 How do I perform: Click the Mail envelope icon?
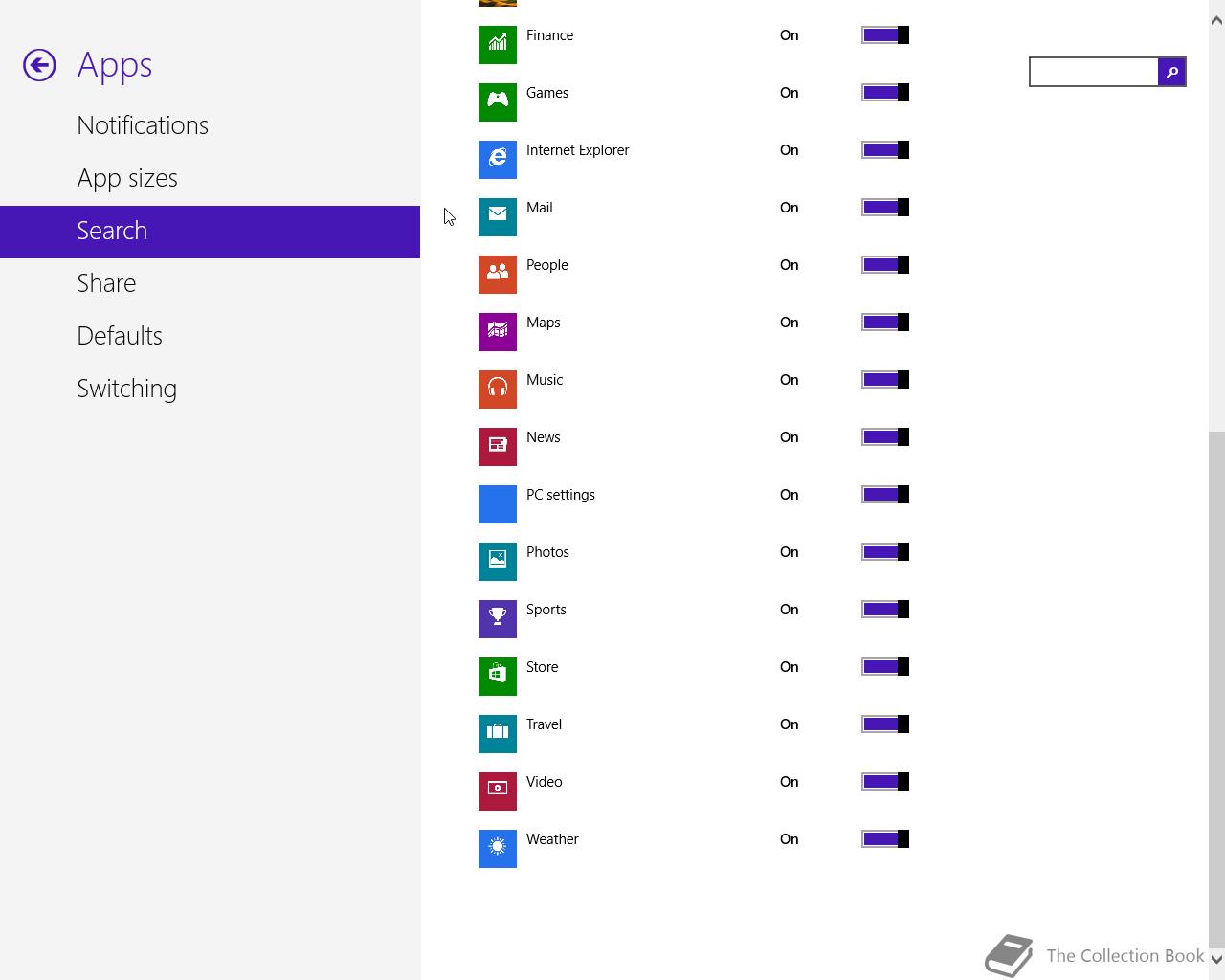tap(498, 217)
